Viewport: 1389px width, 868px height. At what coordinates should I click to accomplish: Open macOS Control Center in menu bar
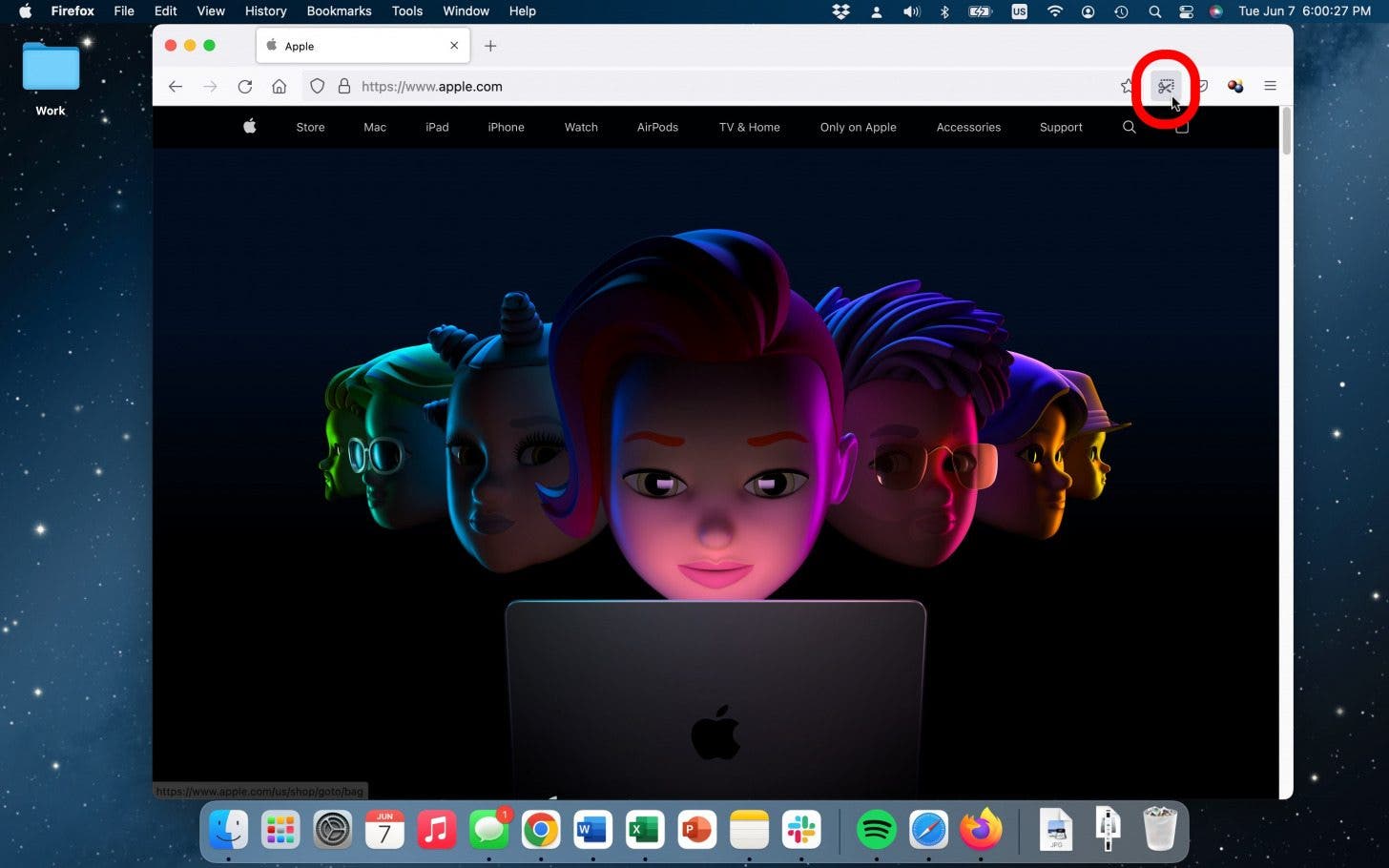coord(1186,11)
